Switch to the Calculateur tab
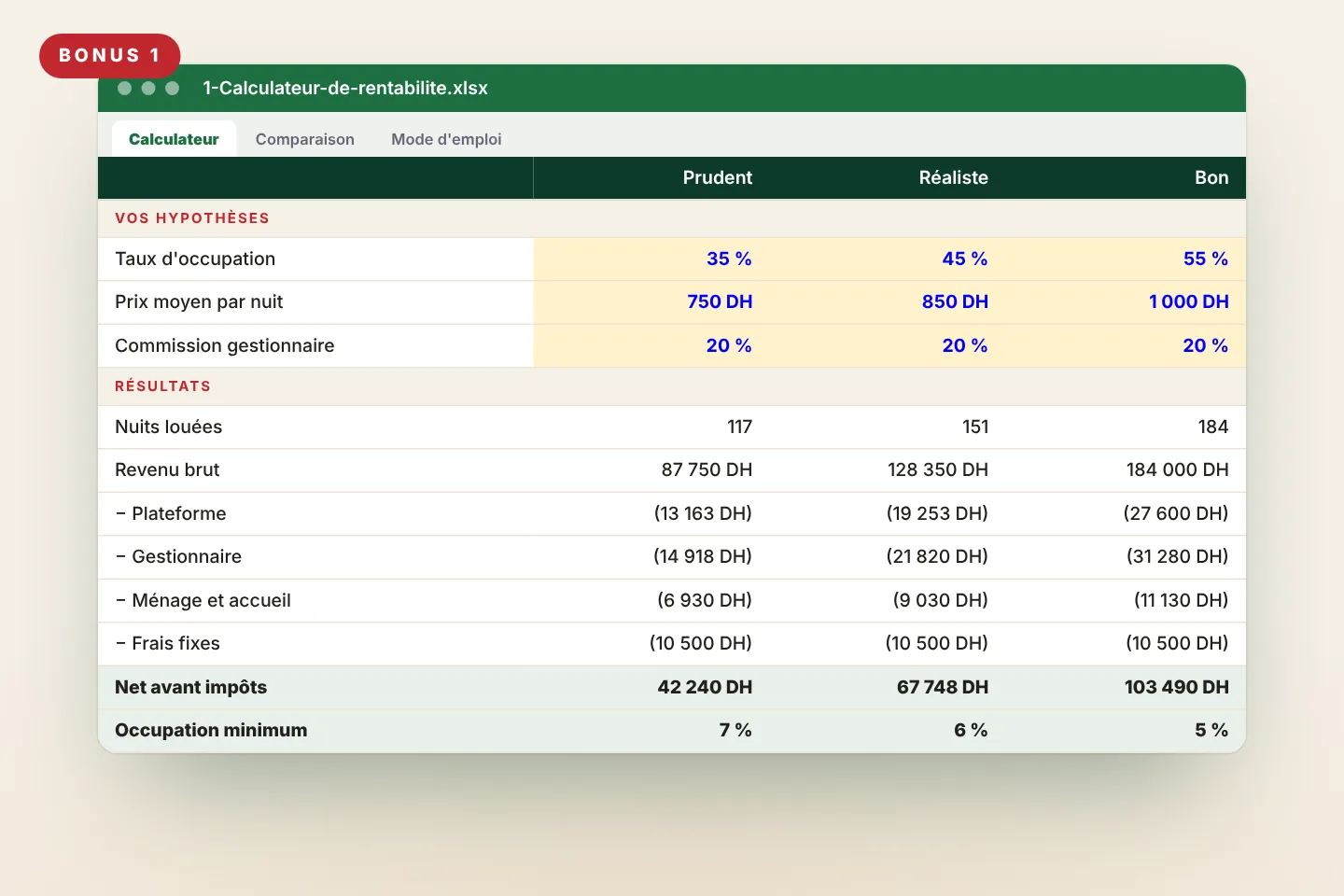 pyautogui.click(x=174, y=139)
